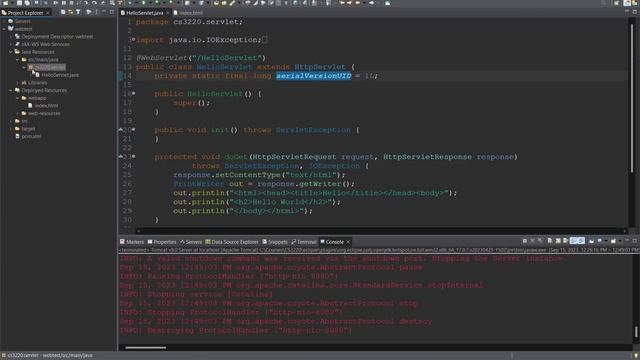
Task: Switch to the index.html editor tab
Action: [188, 13]
